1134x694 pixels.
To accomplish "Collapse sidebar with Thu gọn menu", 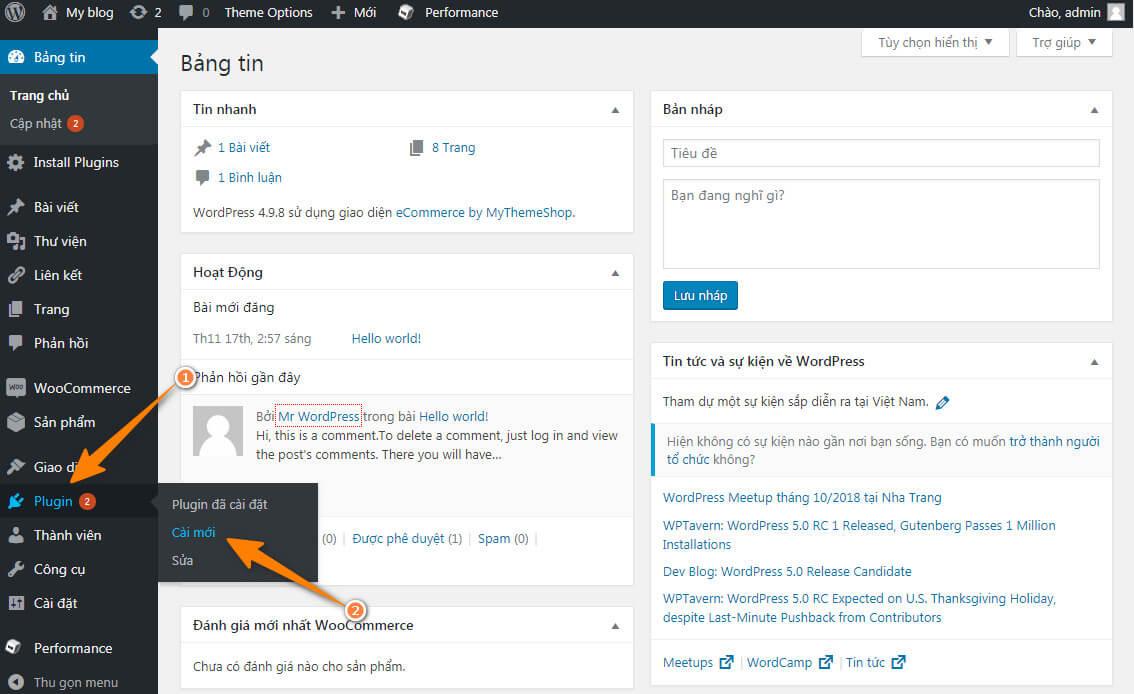I will coord(75,682).
